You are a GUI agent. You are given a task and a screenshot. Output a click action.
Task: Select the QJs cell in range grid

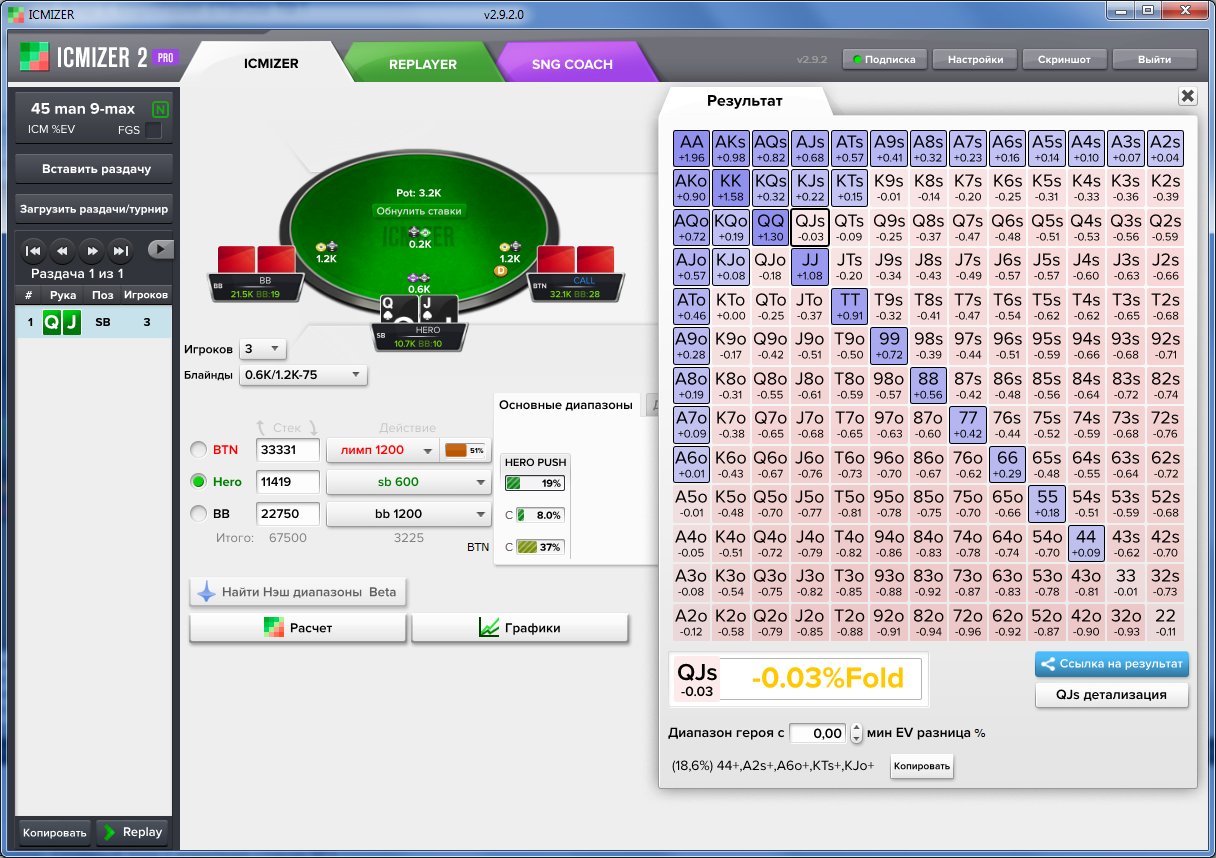point(810,227)
